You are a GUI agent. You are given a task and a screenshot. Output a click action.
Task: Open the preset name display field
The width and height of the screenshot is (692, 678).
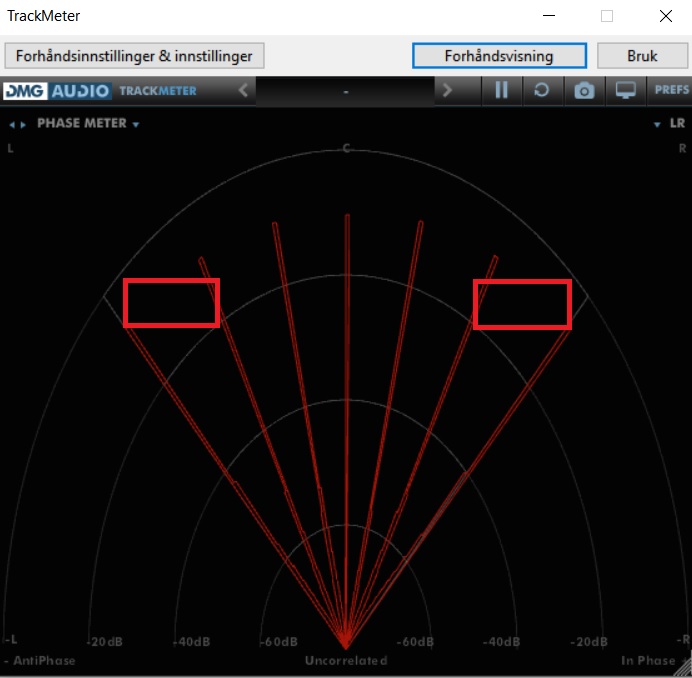[x=345, y=90]
